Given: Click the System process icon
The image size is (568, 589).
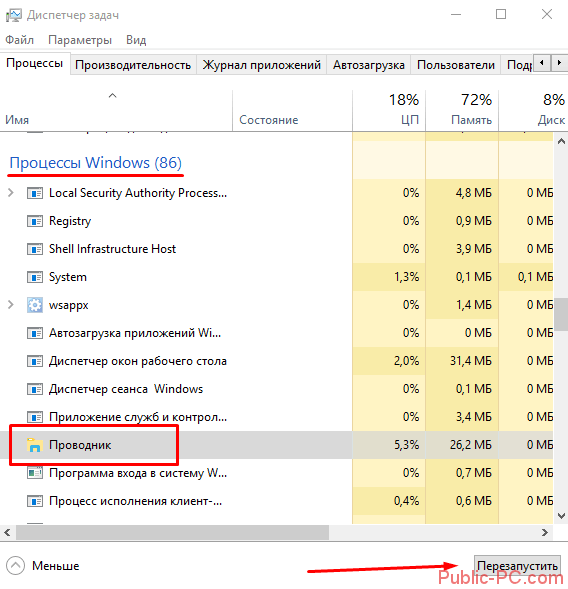Looking at the screenshot, I should (x=35, y=277).
